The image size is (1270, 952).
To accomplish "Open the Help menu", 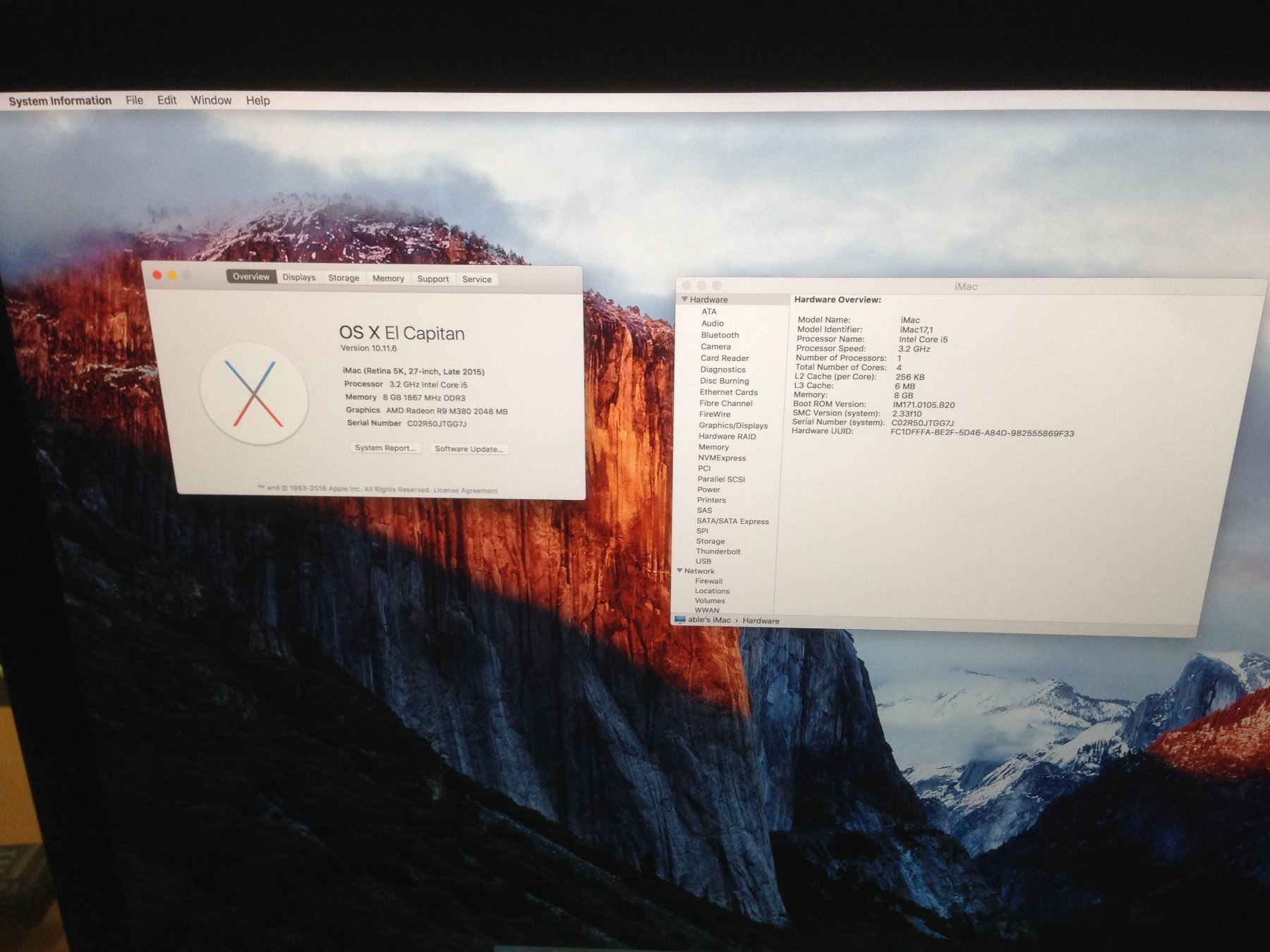I will pyautogui.click(x=258, y=100).
